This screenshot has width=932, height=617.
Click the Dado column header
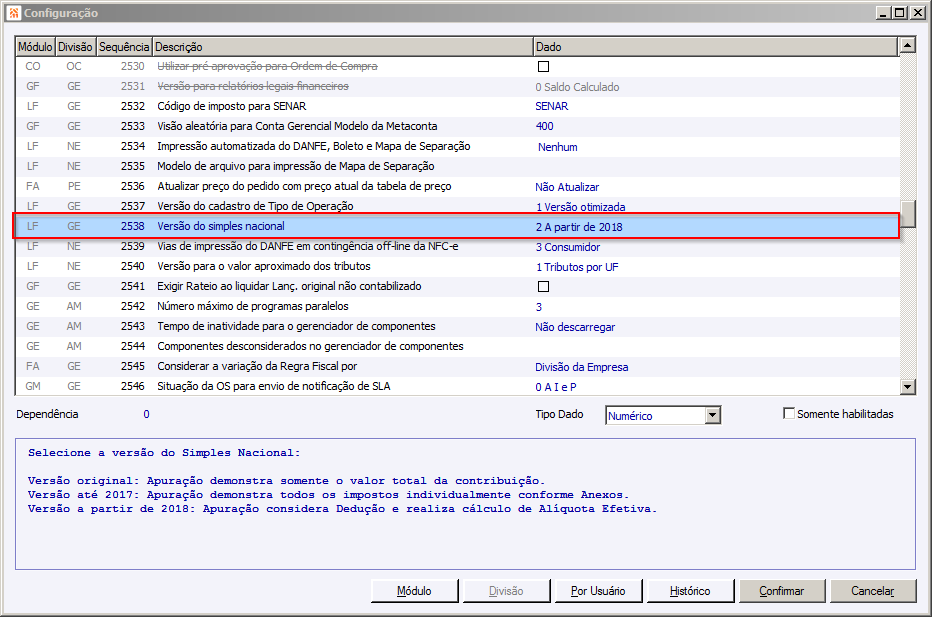pos(715,46)
